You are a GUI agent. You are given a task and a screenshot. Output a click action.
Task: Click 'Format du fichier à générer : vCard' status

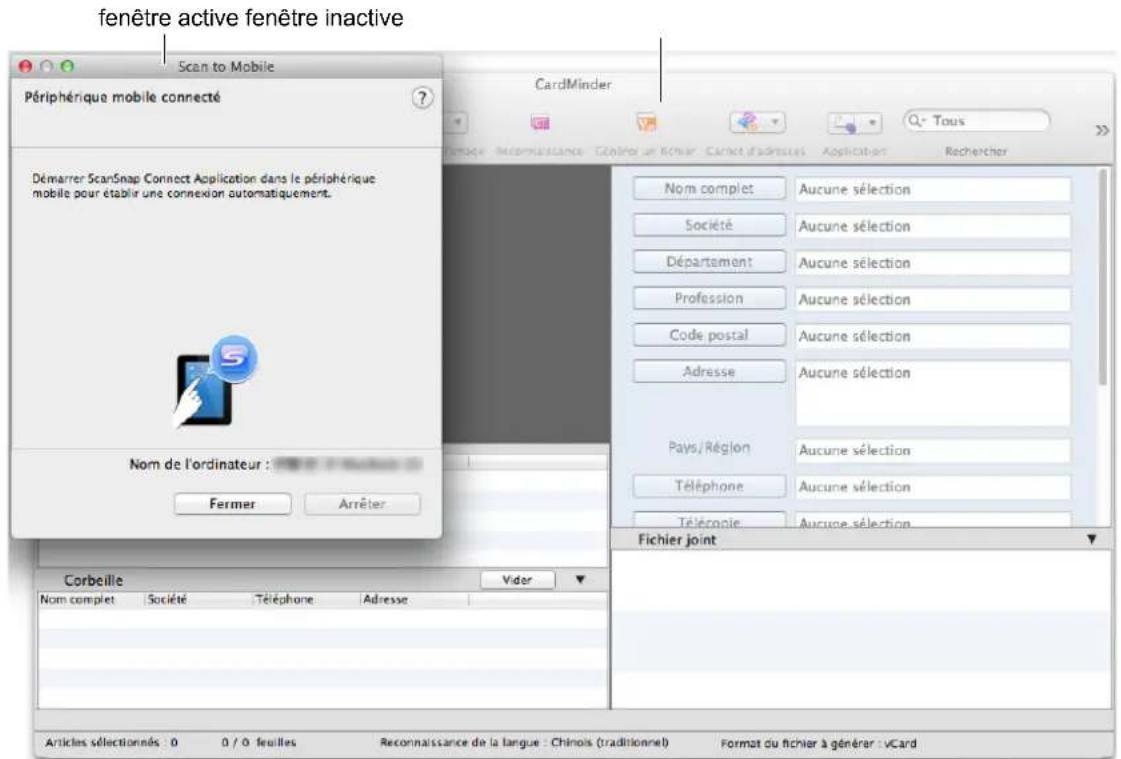pyautogui.click(x=818, y=743)
